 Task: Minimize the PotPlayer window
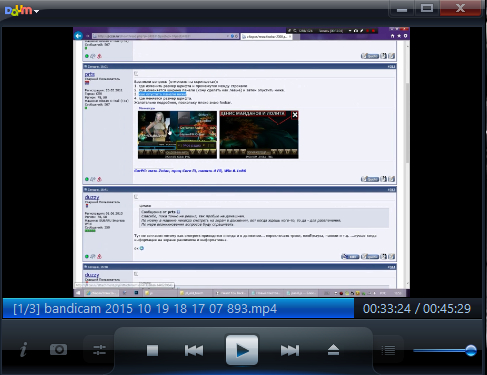coord(402,9)
